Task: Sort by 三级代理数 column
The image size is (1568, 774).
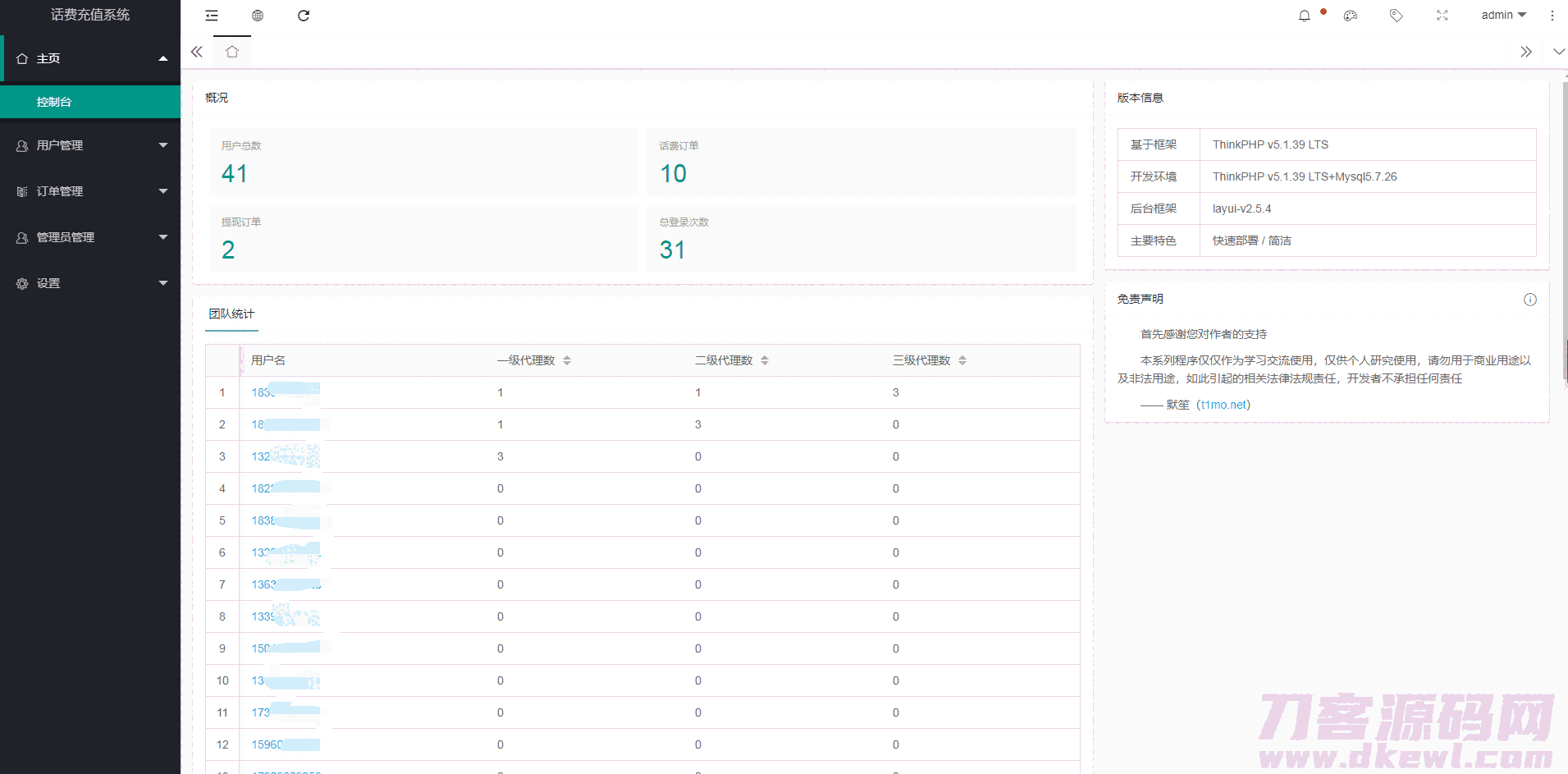Action: coord(962,360)
